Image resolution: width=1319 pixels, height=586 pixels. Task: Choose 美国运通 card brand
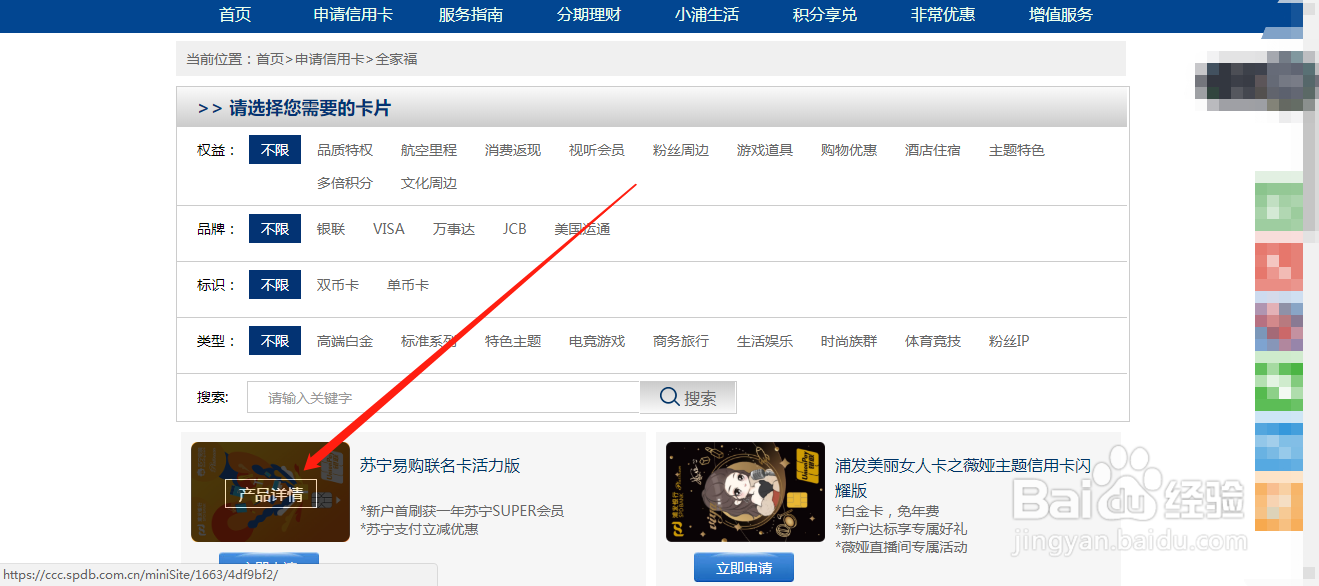(583, 229)
